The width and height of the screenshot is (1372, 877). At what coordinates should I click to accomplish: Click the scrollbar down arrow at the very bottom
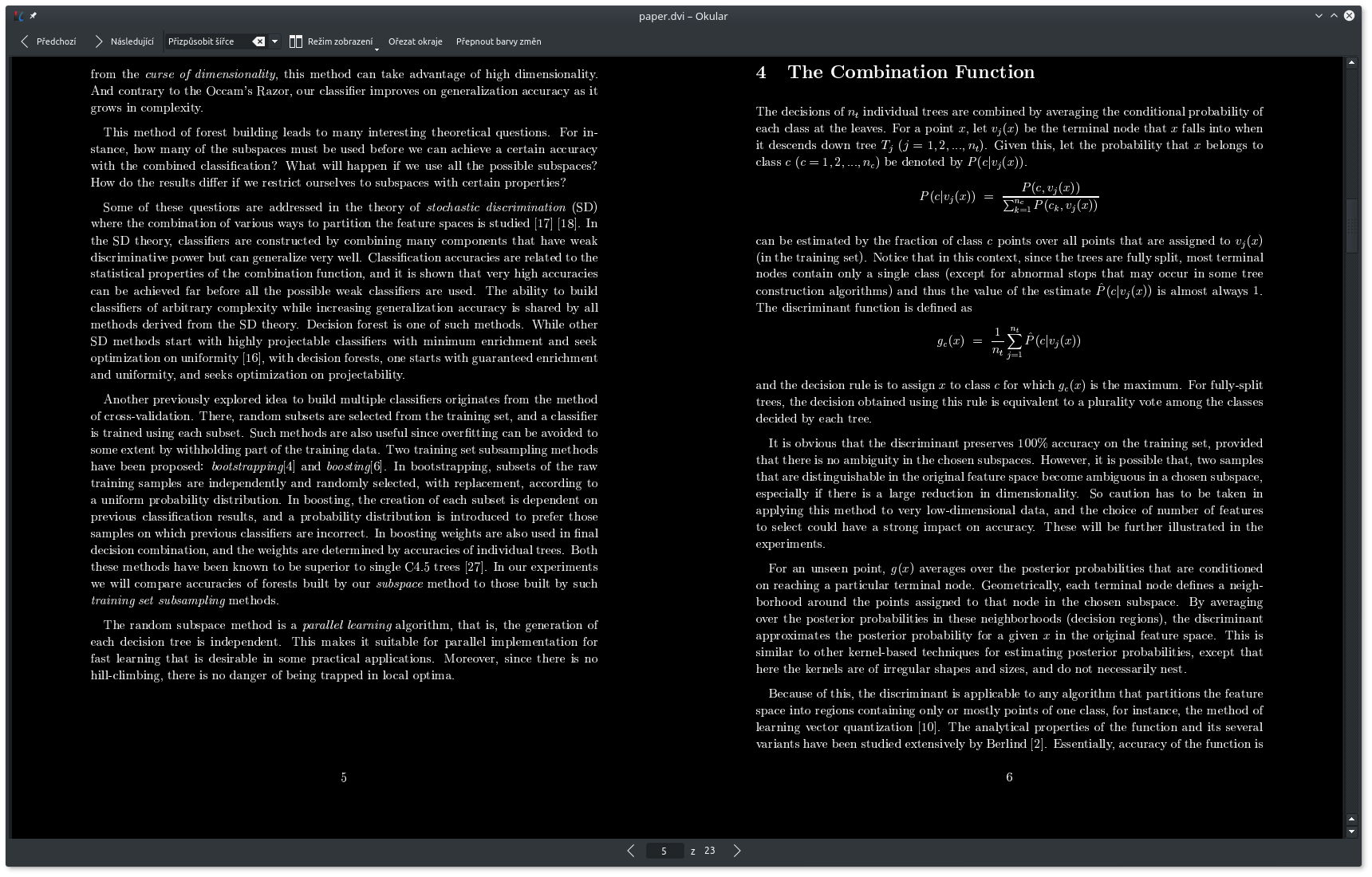[1351, 832]
